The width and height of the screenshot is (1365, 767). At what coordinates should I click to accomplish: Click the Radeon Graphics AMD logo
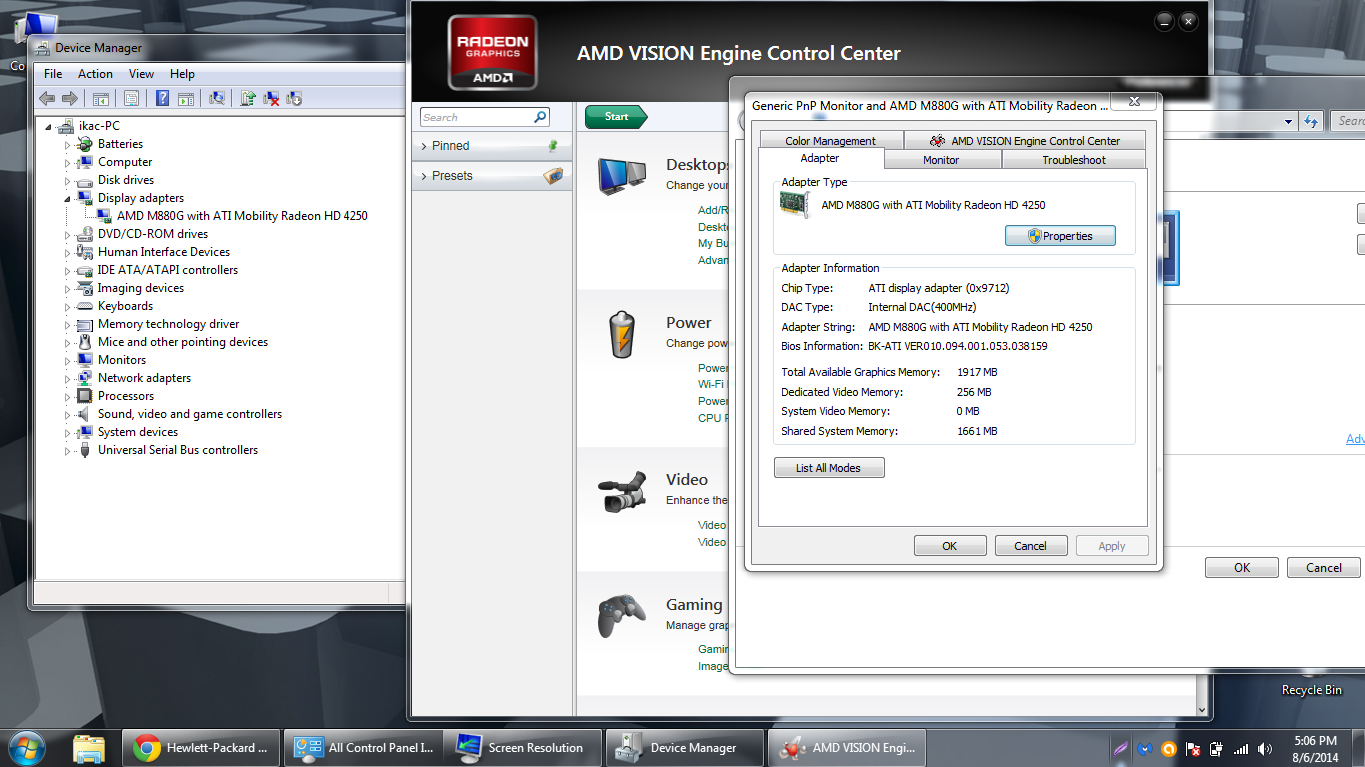click(493, 53)
